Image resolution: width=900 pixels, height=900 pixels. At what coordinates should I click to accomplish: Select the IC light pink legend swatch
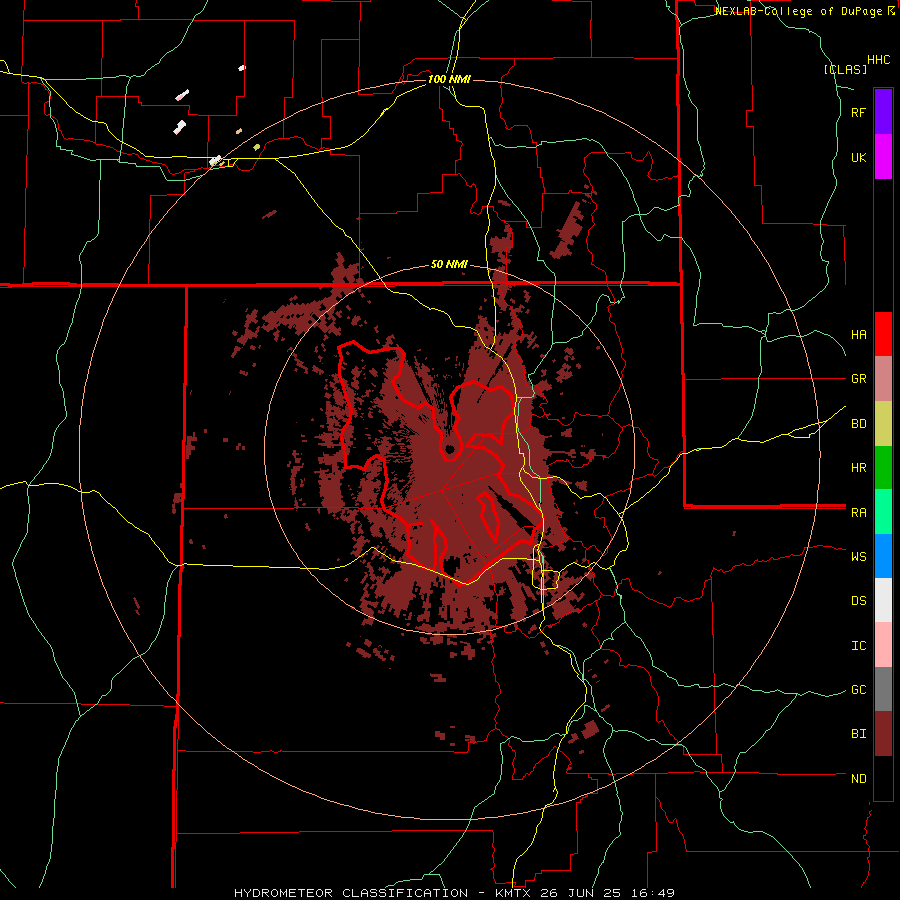[883, 645]
